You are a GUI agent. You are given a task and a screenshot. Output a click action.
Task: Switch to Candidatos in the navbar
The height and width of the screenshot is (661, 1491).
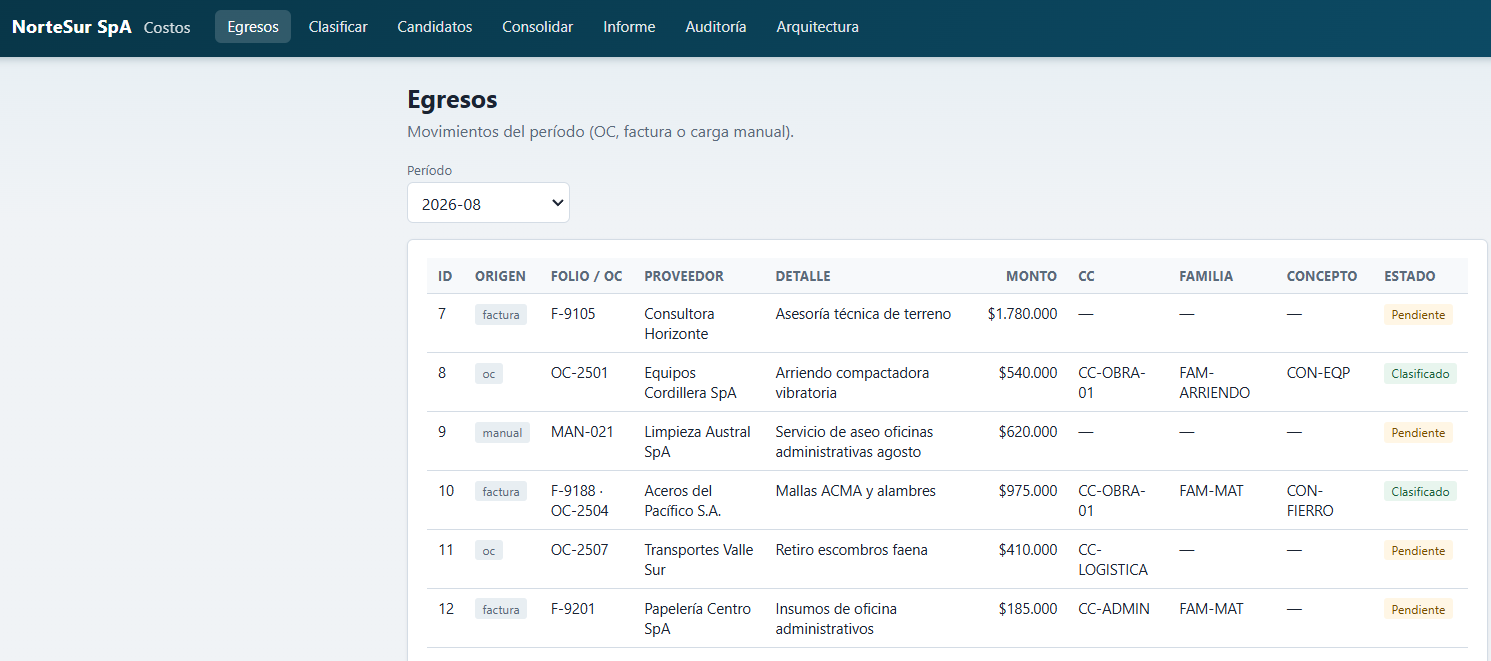(435, 27)
